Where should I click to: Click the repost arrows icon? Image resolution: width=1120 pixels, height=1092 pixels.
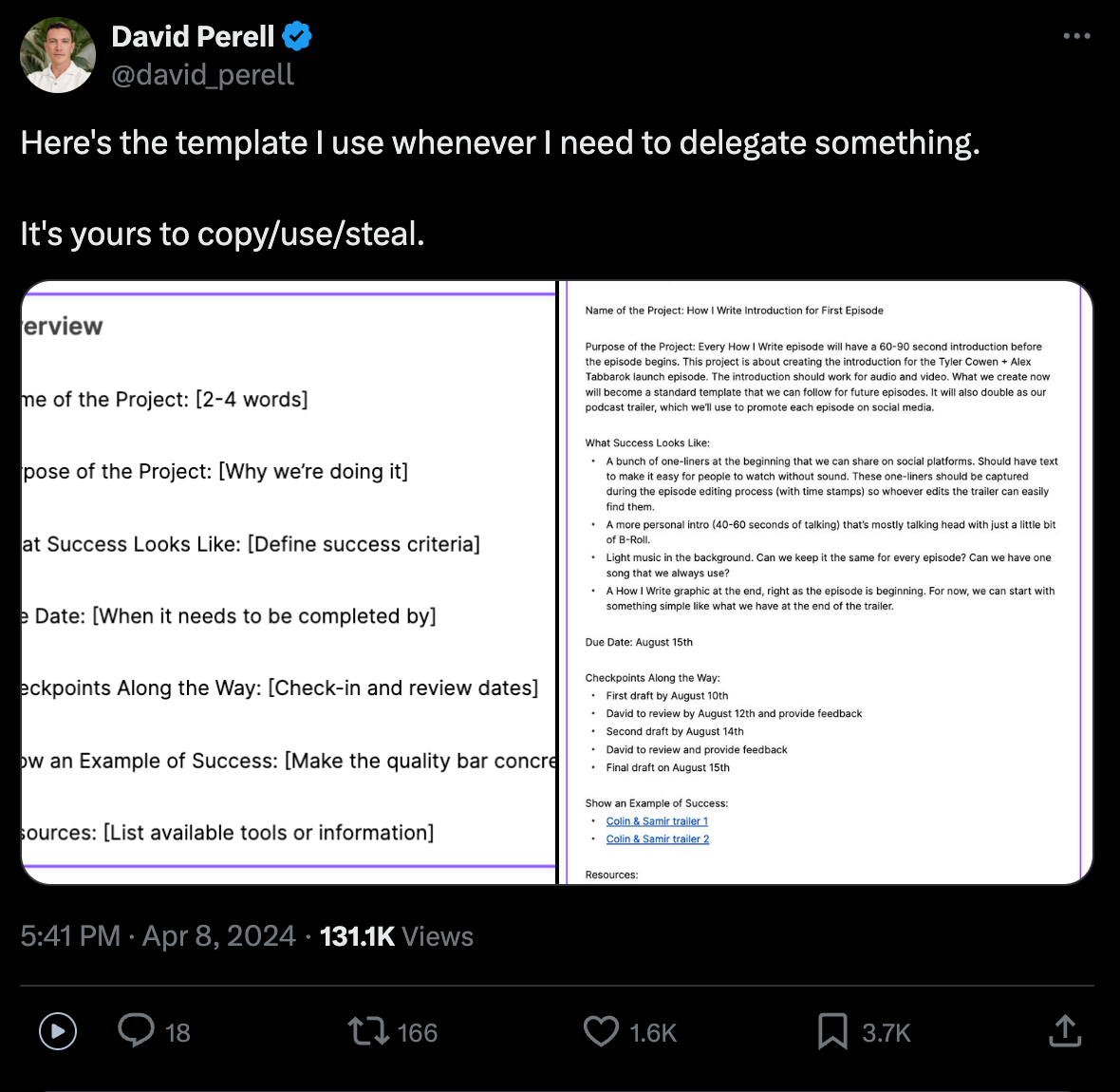coord(368,1031)
